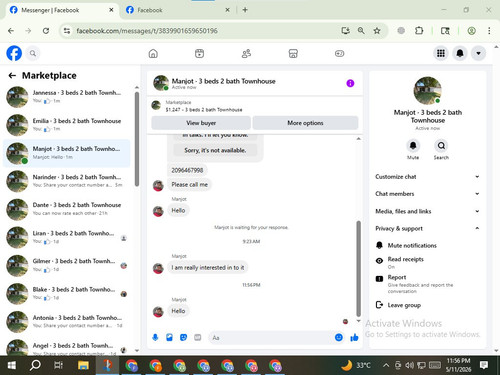Go back in browser history
The image size is (500, 375).
pos(11,31)
